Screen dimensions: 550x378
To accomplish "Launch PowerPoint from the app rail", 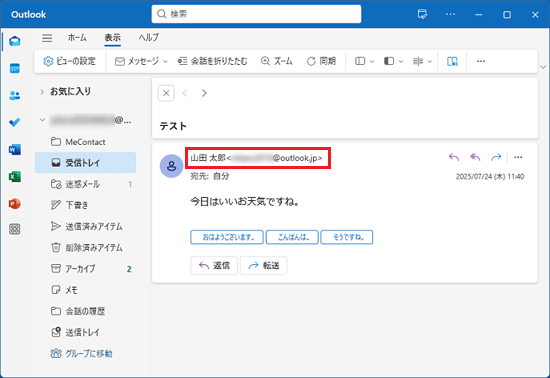I will (15, 204).
